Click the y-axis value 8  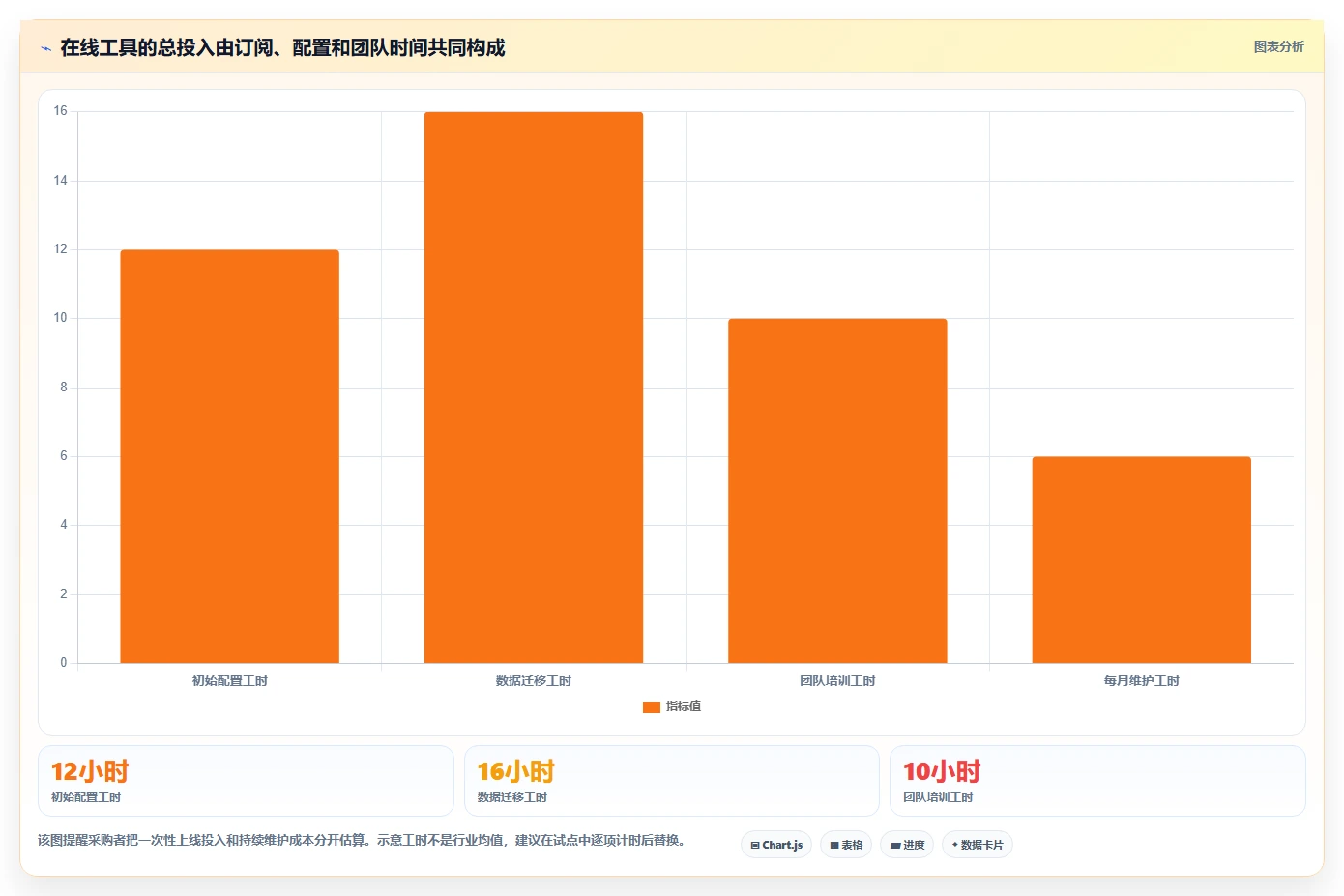coord(64,388)
